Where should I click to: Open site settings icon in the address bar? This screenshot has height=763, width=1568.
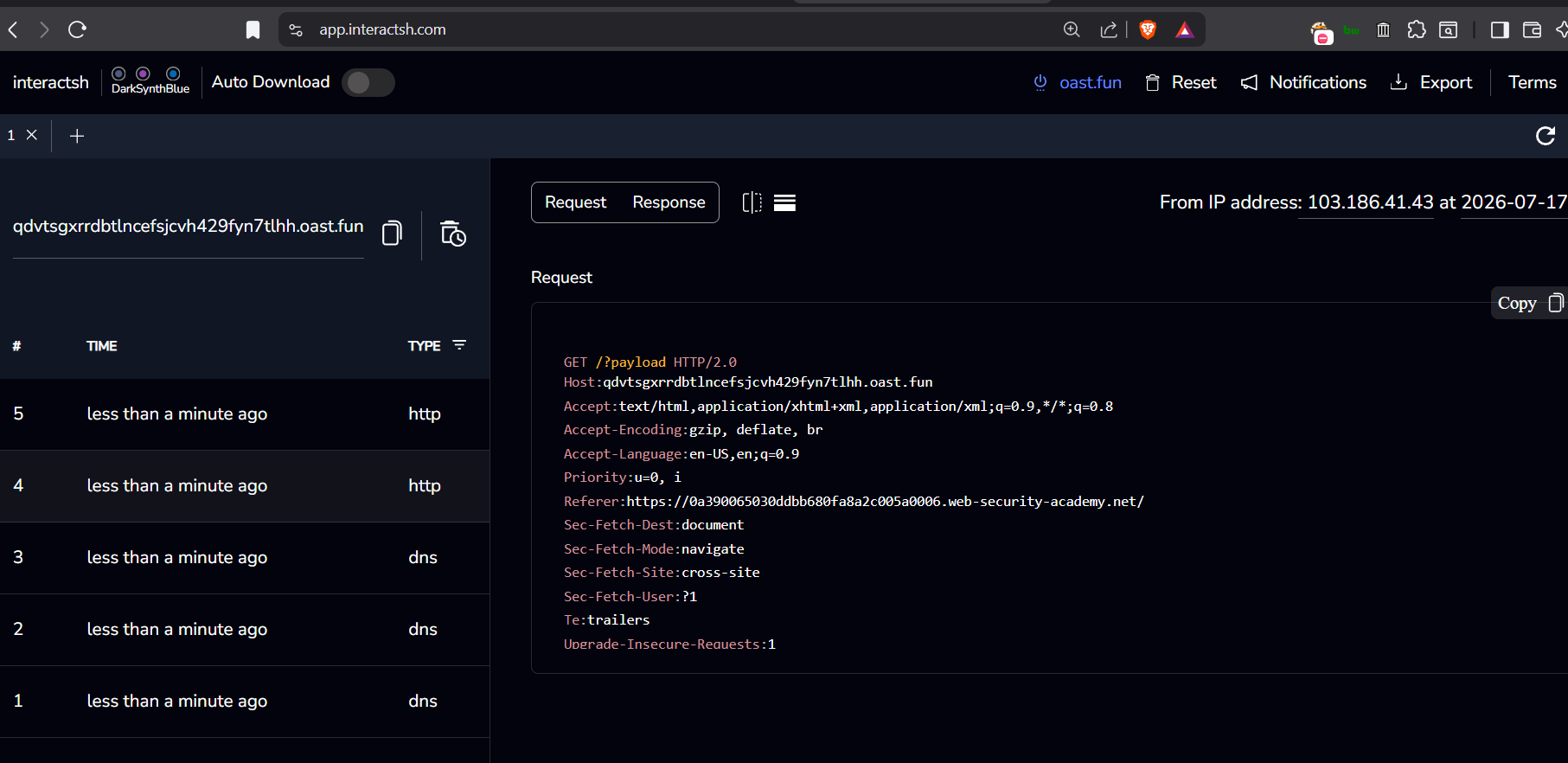pyautogui.click(x=296, y=30)
